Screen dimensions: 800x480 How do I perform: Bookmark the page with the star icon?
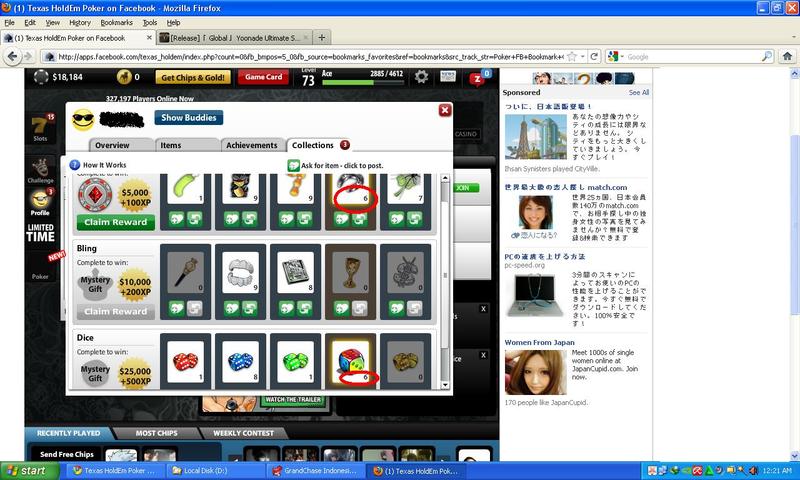572,57
